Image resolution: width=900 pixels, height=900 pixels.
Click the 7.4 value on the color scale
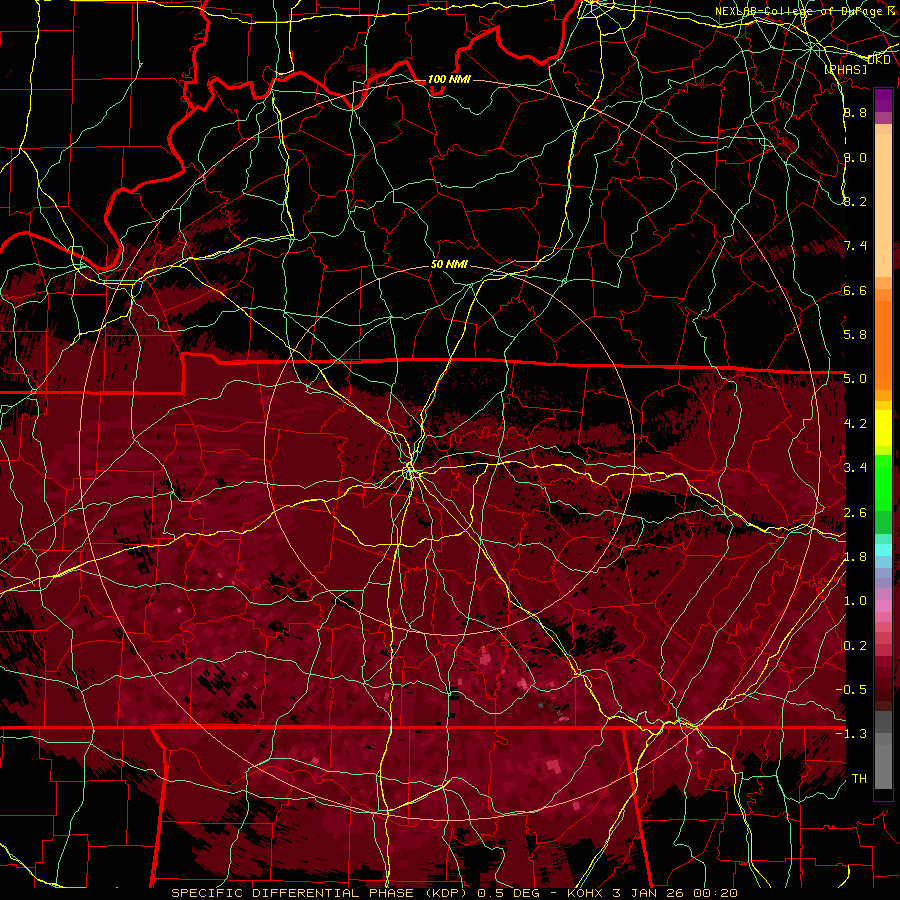855,246
